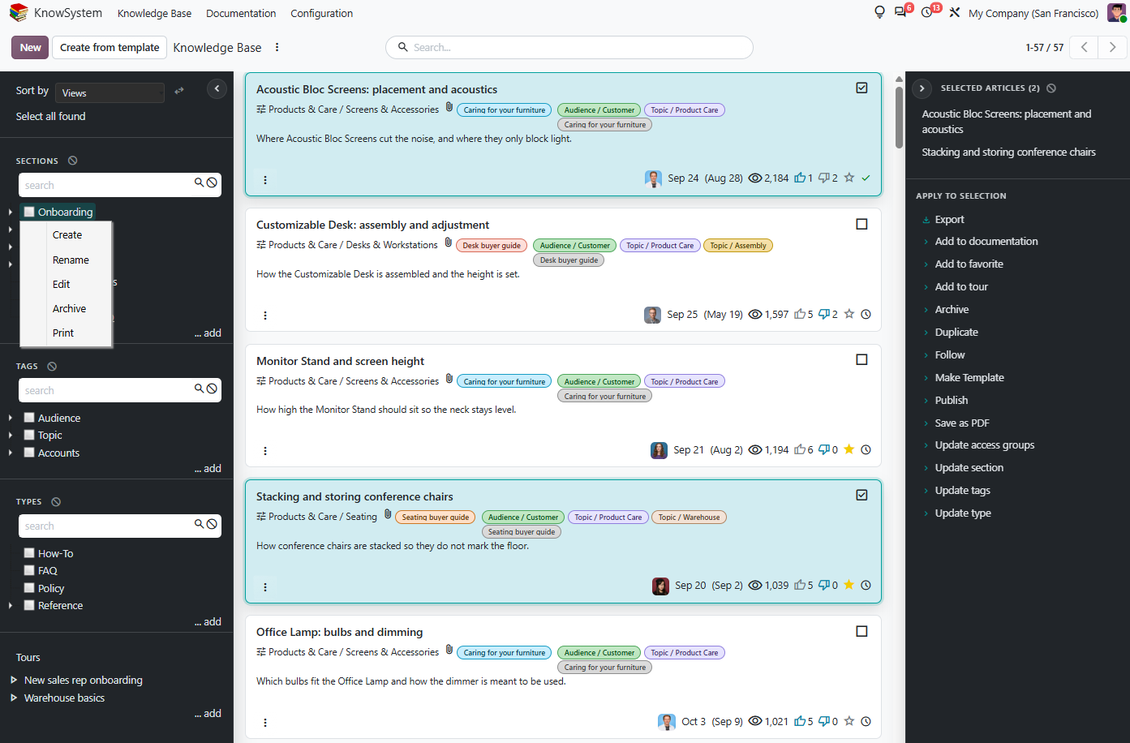This screenshot has height=743, width=1130.
Task: Open Knowledge Base kebab options menu
Action: coord(277,48)
